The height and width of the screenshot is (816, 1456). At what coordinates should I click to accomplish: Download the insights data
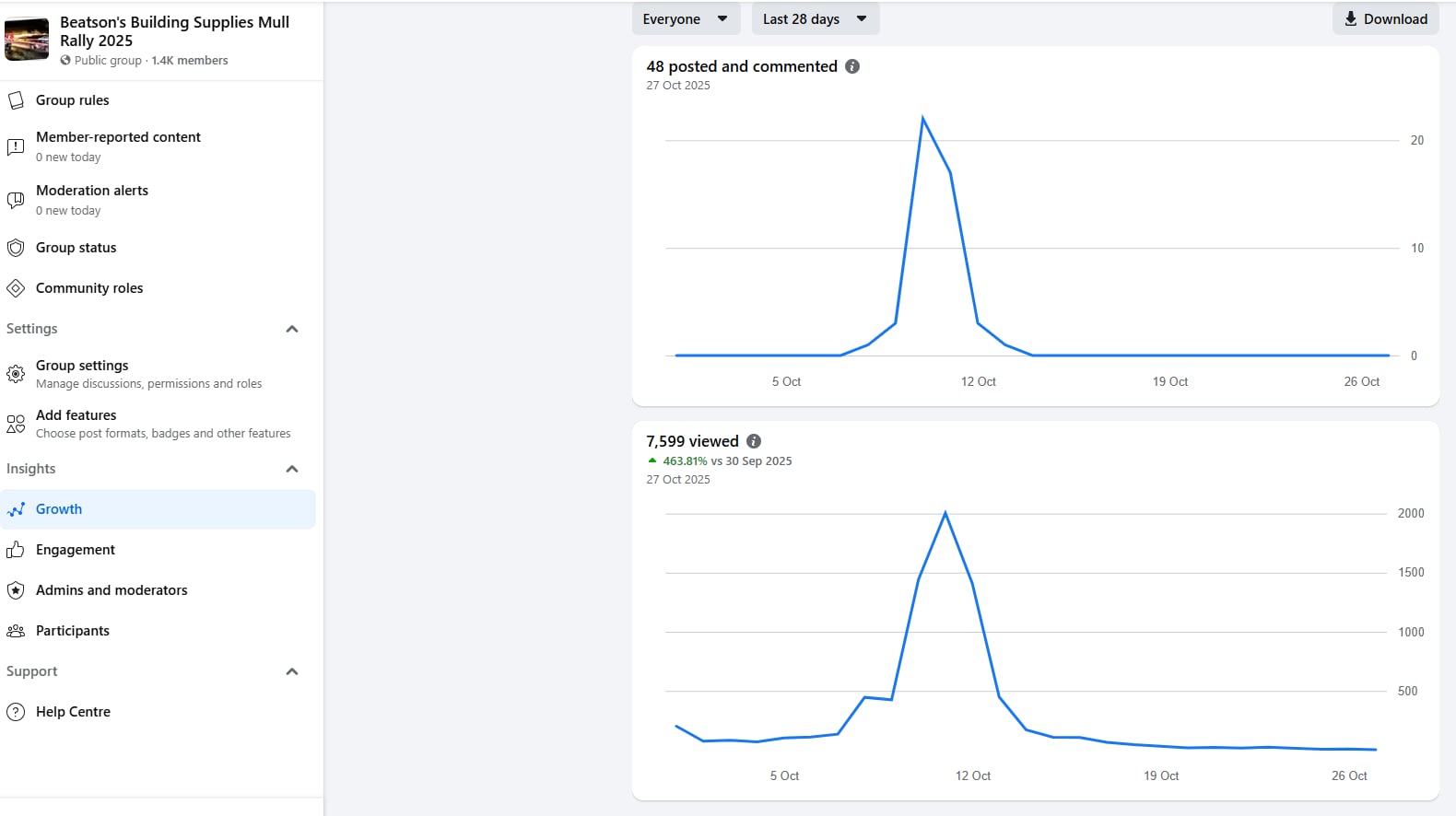[1385, 19]
